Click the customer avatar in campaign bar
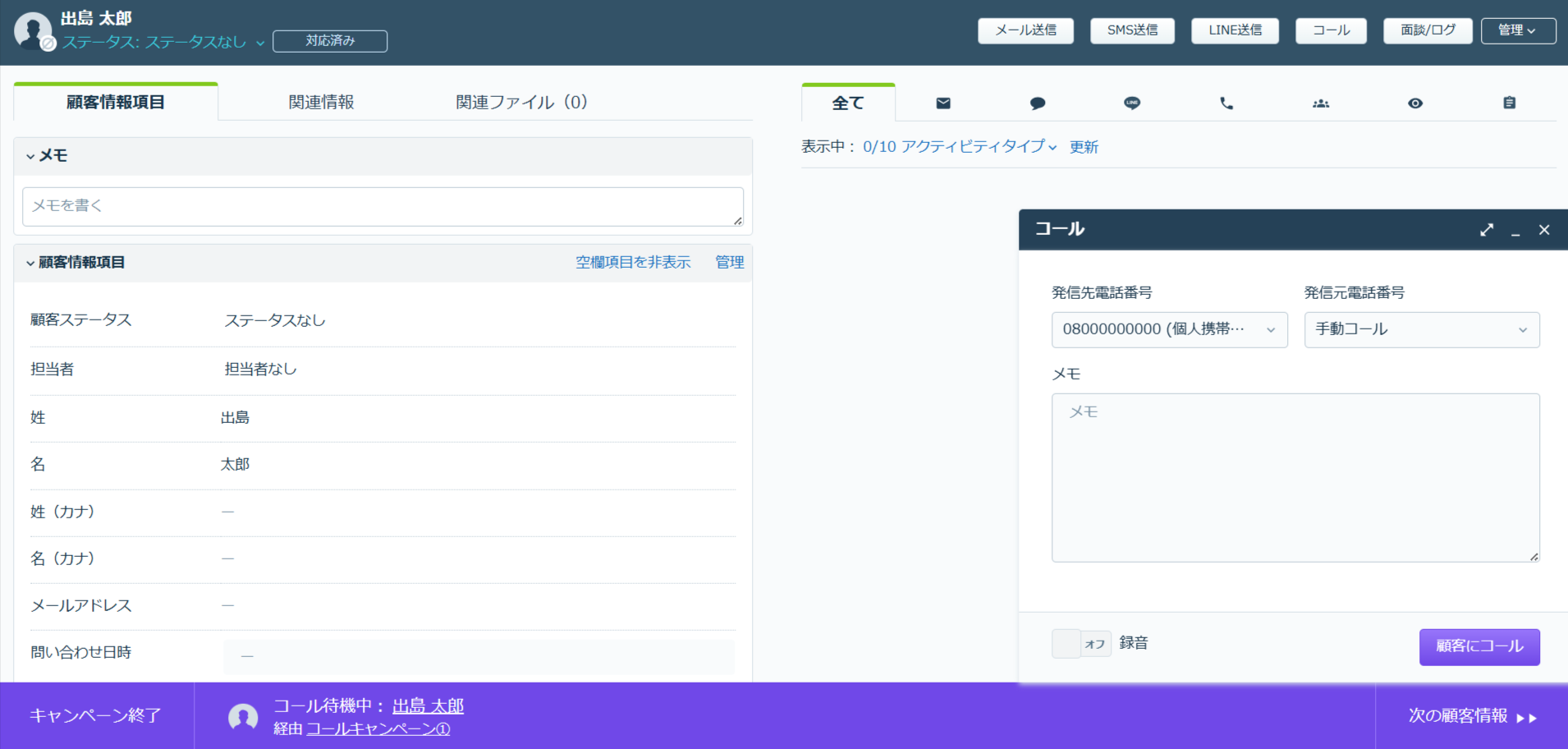1568x749 pixels. pos(243,717)
